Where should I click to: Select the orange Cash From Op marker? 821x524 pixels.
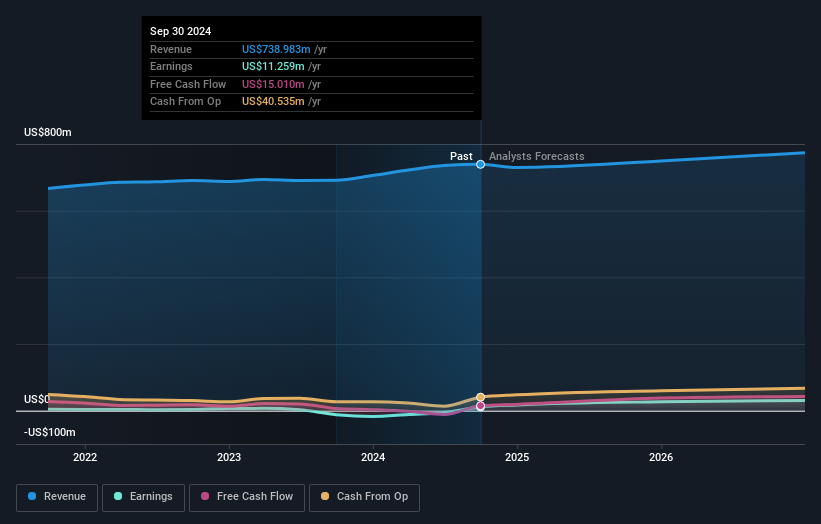[480, 397]
